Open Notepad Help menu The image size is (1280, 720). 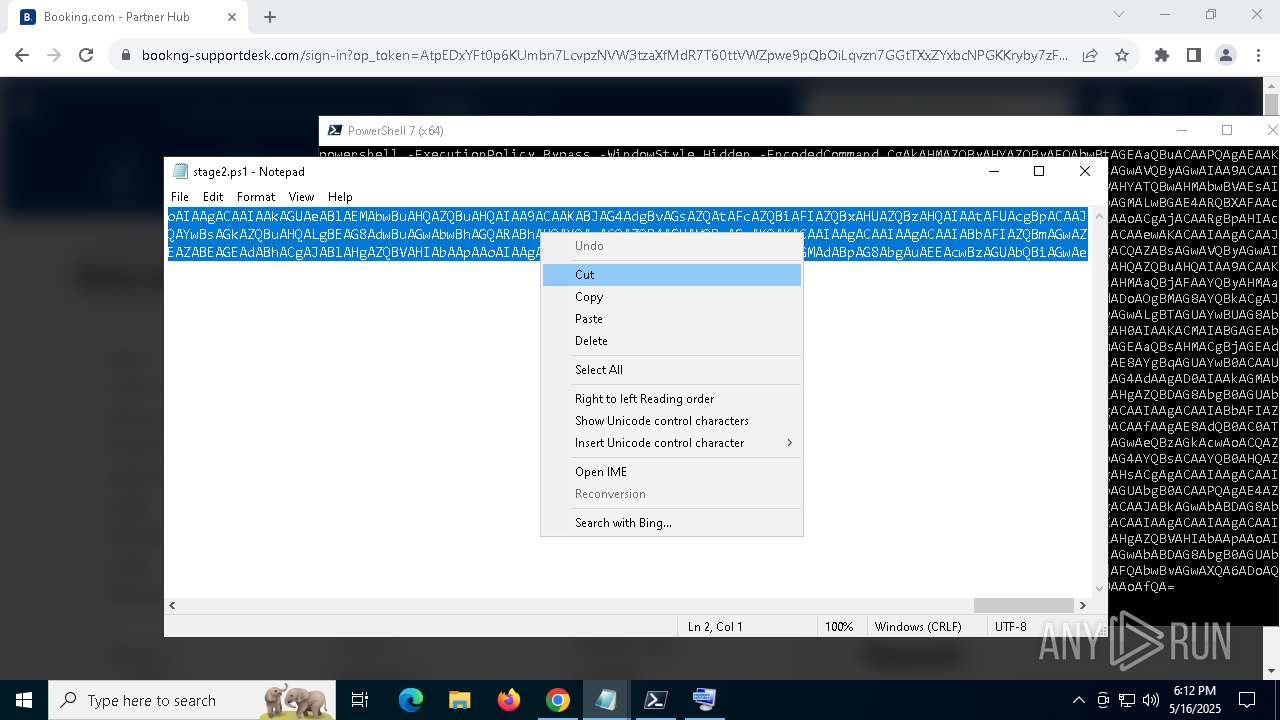(340, 197)
